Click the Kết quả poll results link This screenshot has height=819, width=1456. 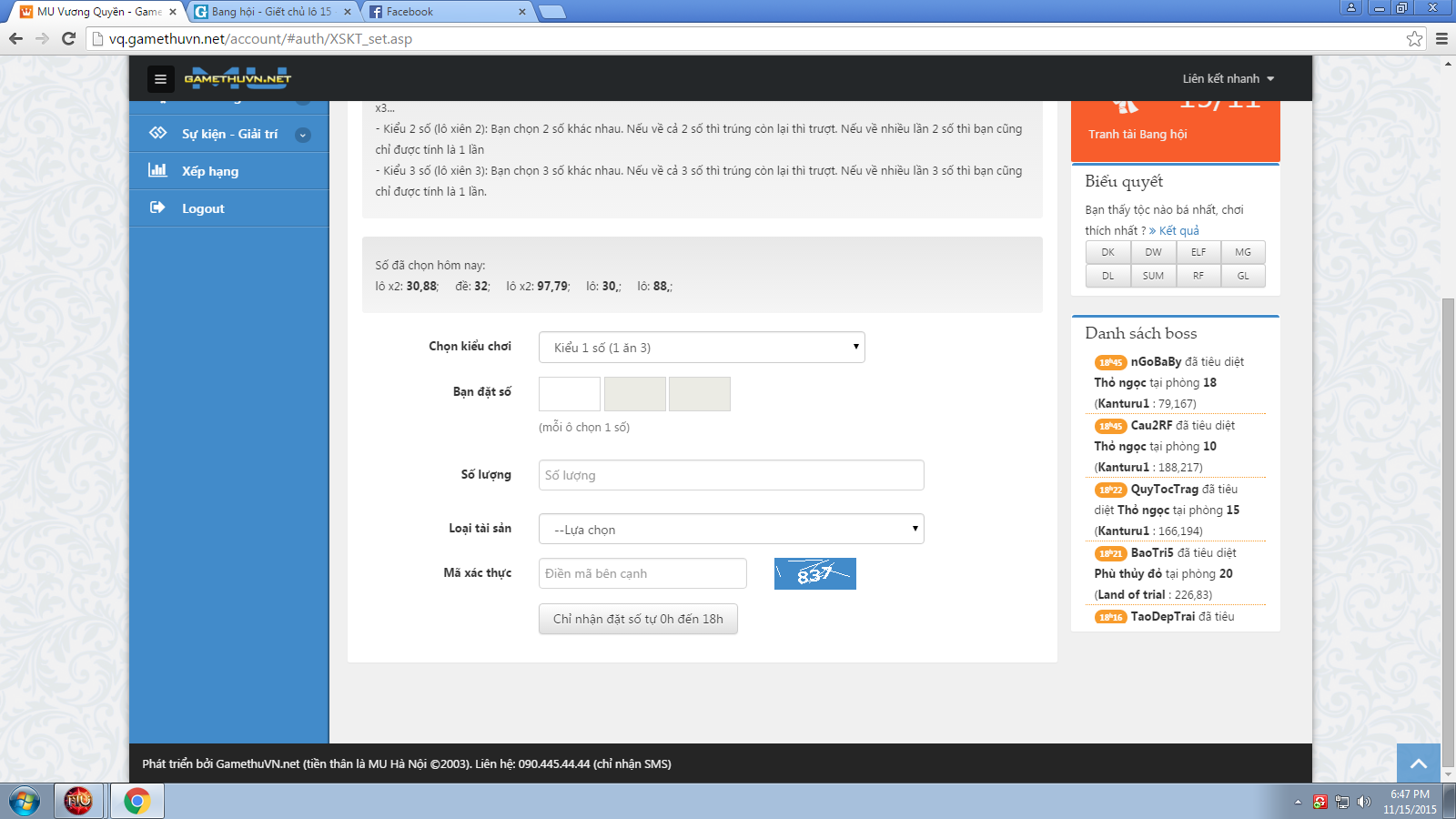point(1178,231)
